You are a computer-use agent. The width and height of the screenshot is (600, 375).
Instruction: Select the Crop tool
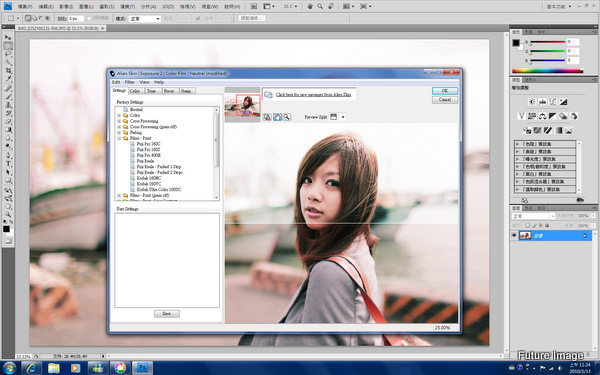tap(8, 71)
